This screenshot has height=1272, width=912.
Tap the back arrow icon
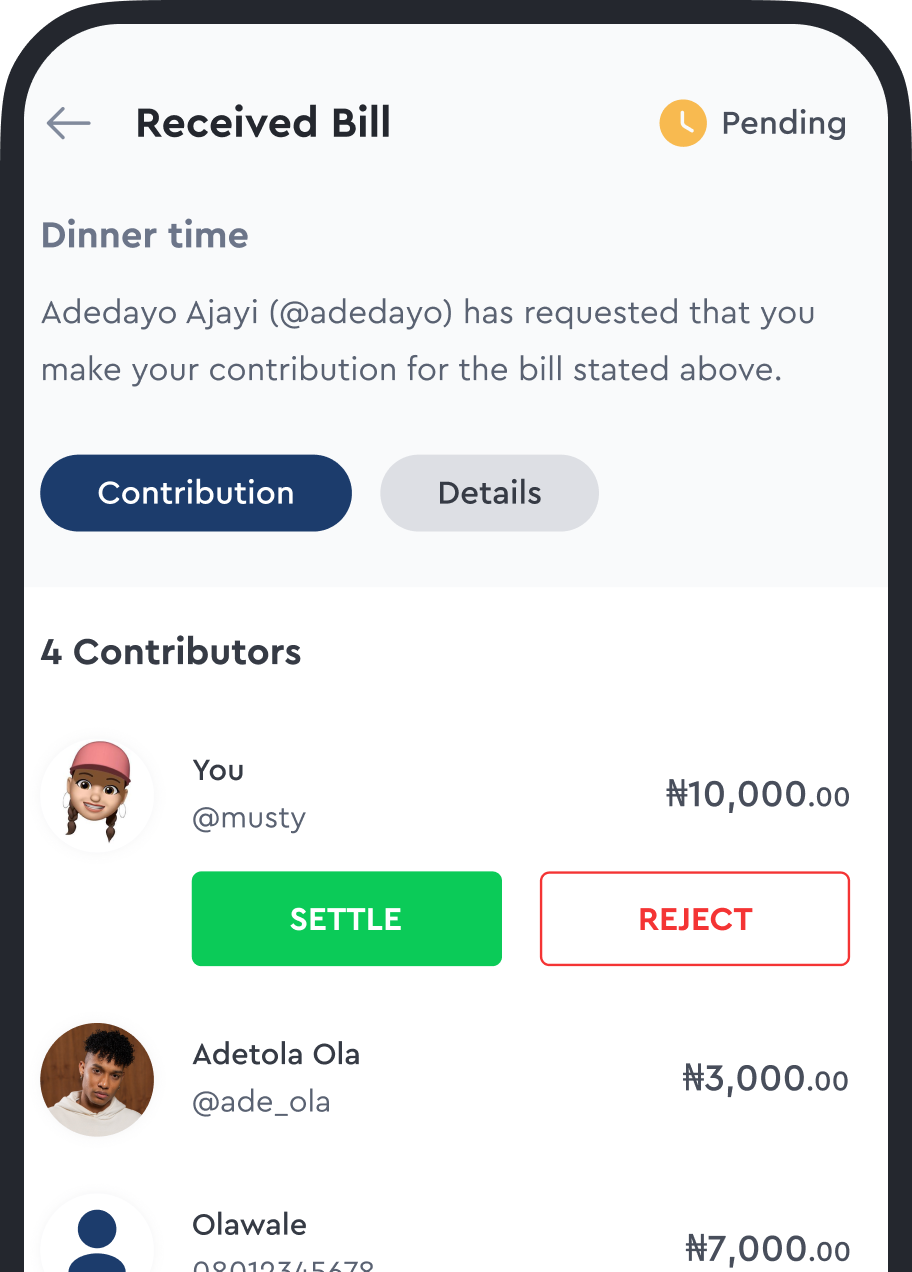pyautogui.click(x=68, y=123)
